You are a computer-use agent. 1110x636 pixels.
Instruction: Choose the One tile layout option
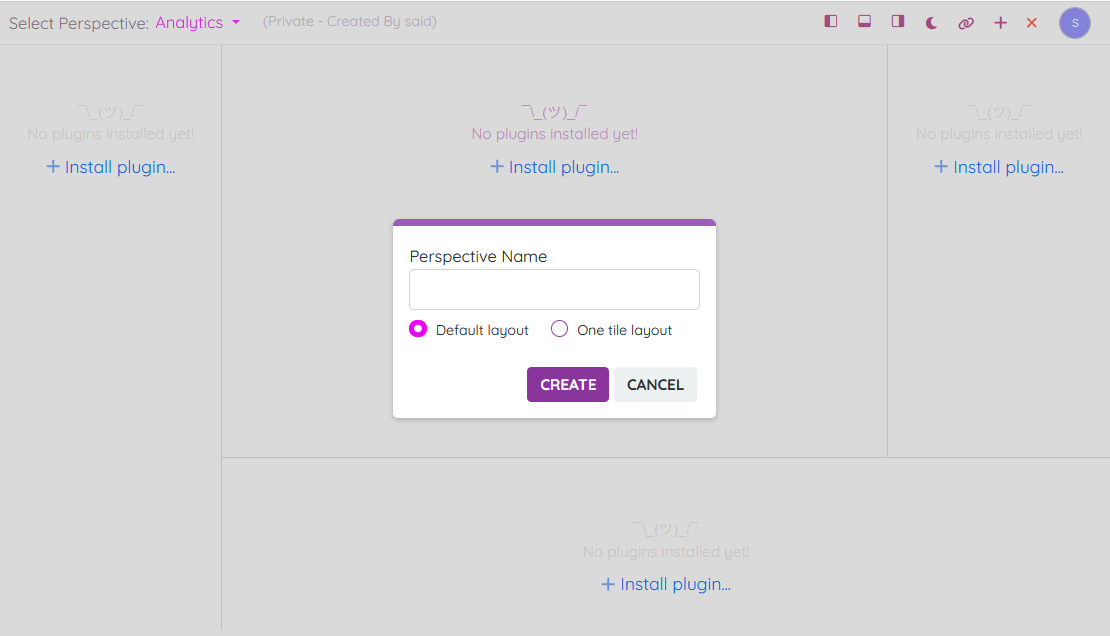[560, 329]
